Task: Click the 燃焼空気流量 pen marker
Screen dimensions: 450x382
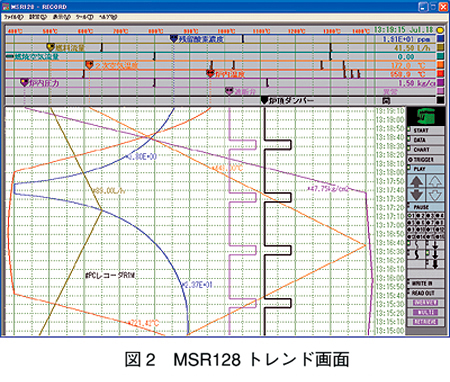Action: point(10,56)
